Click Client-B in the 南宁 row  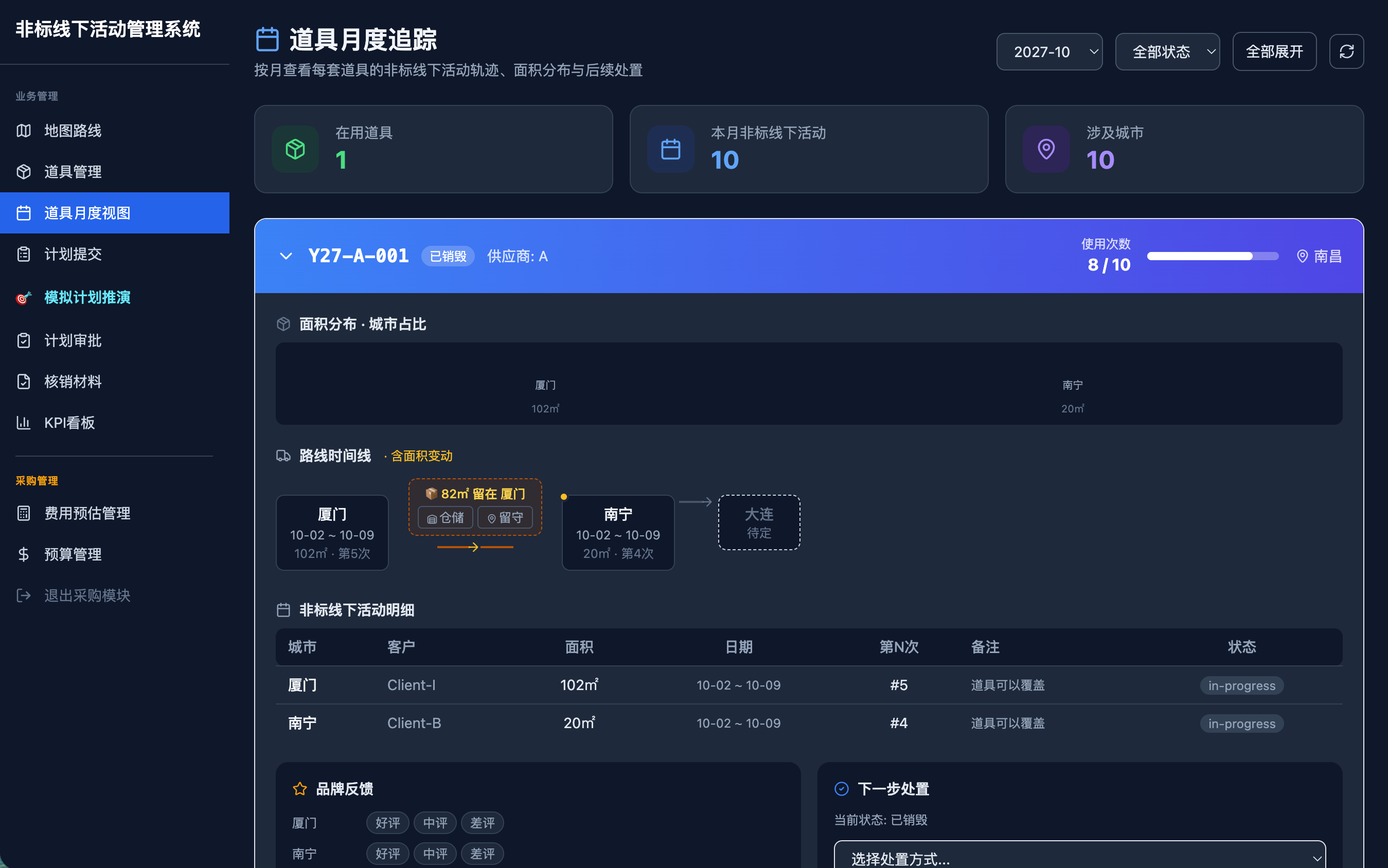414,723
